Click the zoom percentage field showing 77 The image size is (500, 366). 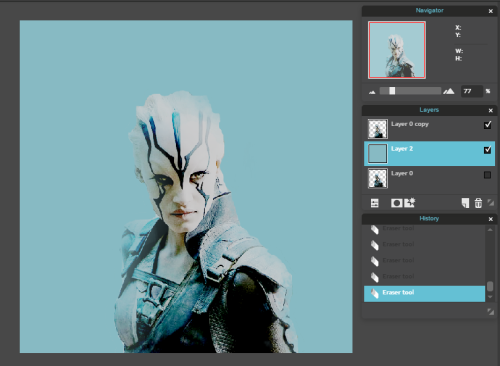[x=471, y=91]
